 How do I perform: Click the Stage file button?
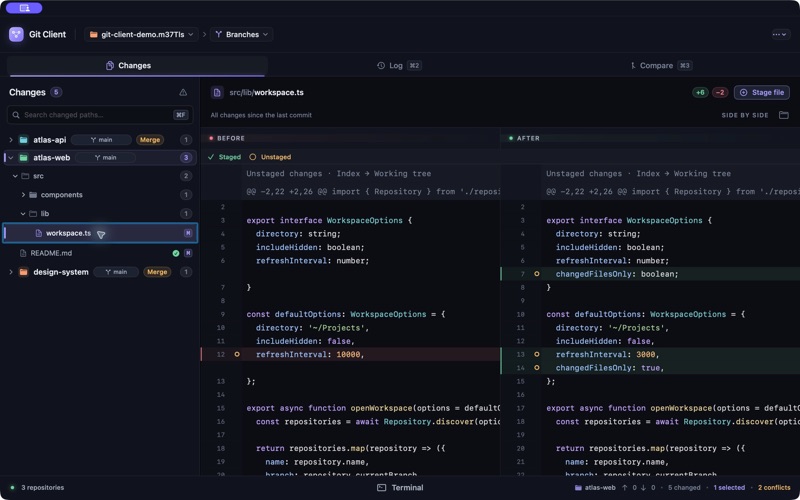[762, 92]
